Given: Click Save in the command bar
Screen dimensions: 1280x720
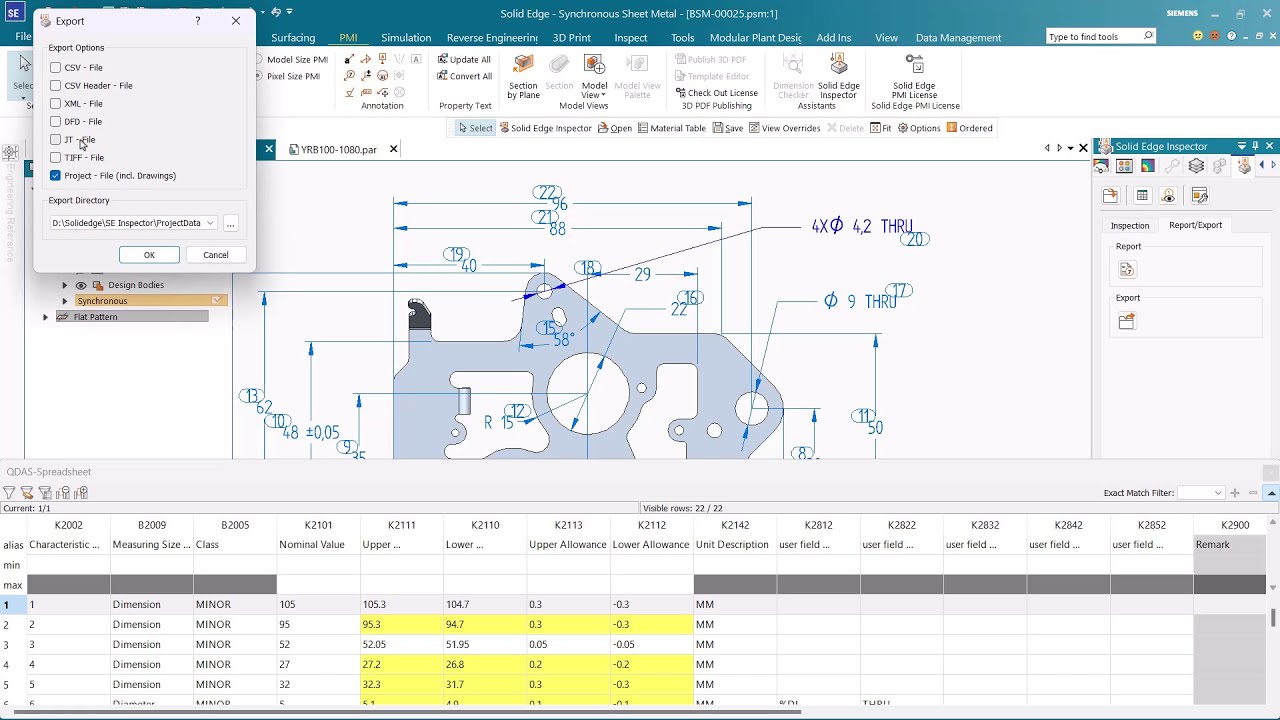Looking at the screenshot, I should pyautogui.click(x=727, y=128).
